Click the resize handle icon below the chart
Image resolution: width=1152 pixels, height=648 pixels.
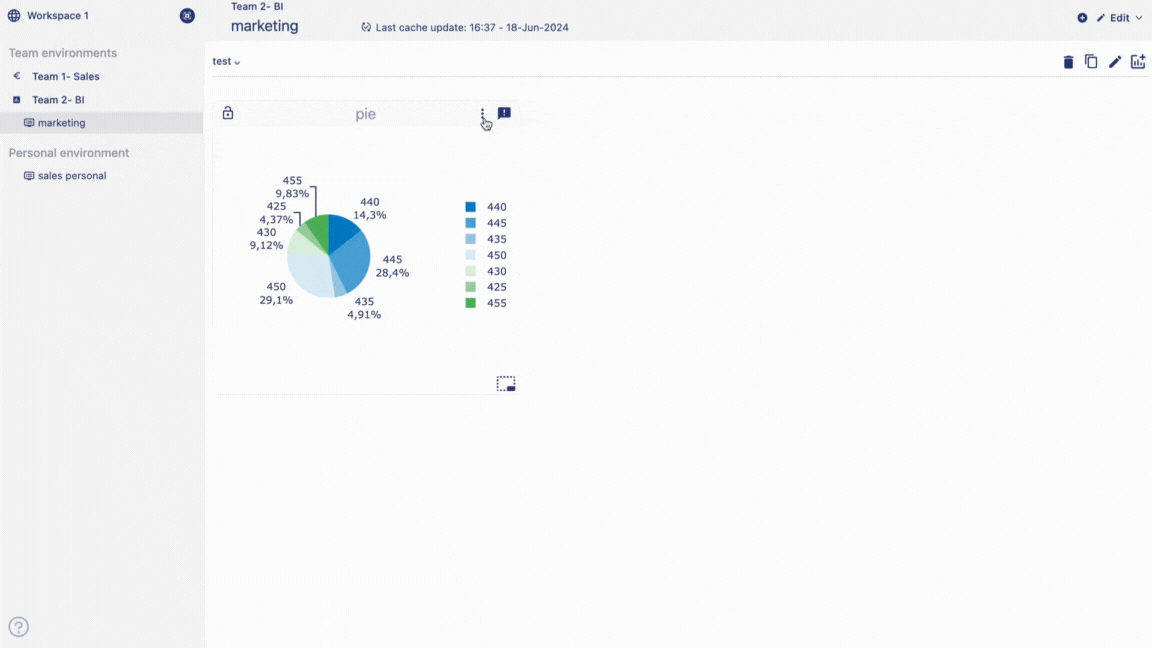[x=506, y=383]
